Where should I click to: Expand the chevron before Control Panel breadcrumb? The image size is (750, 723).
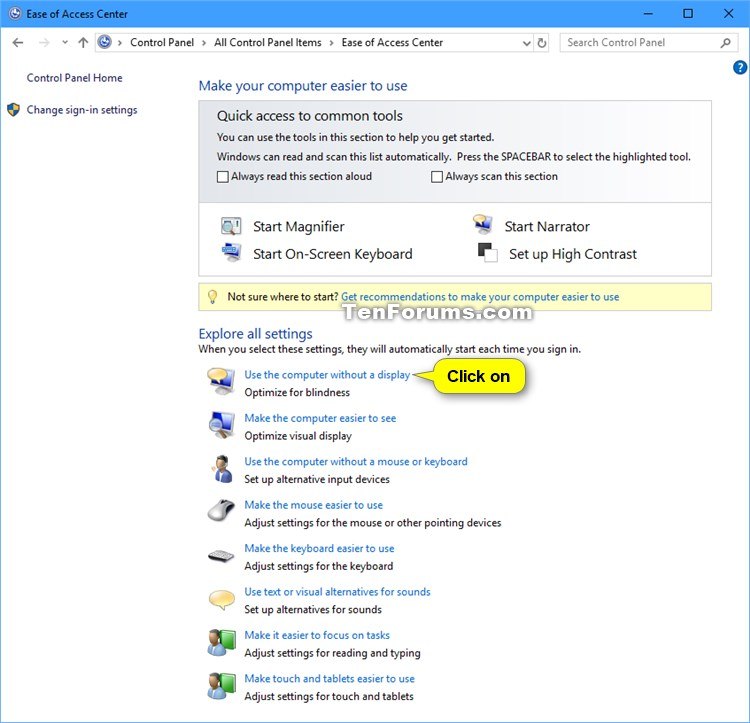[120, 43]
